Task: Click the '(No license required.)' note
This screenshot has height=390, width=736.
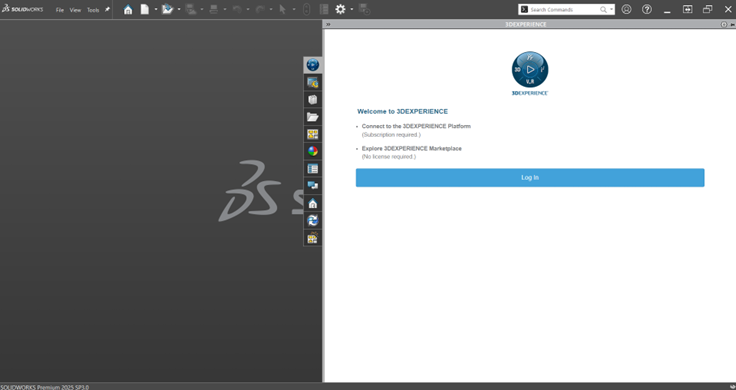Action: (x=389, y=157)
